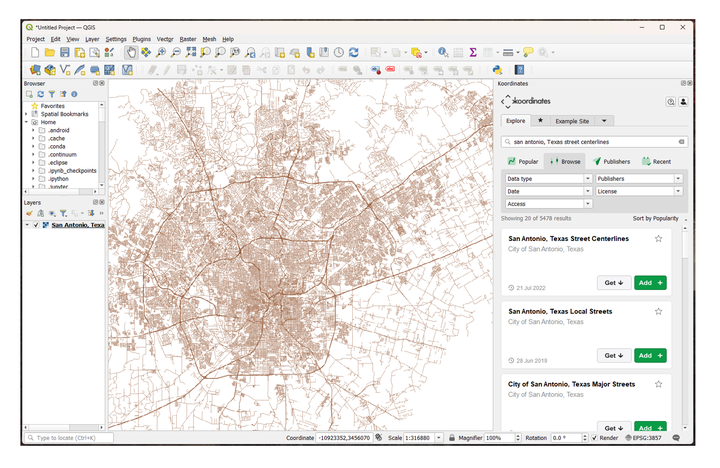
Task: Open the License filter dropdown
Action: [639, 191]
